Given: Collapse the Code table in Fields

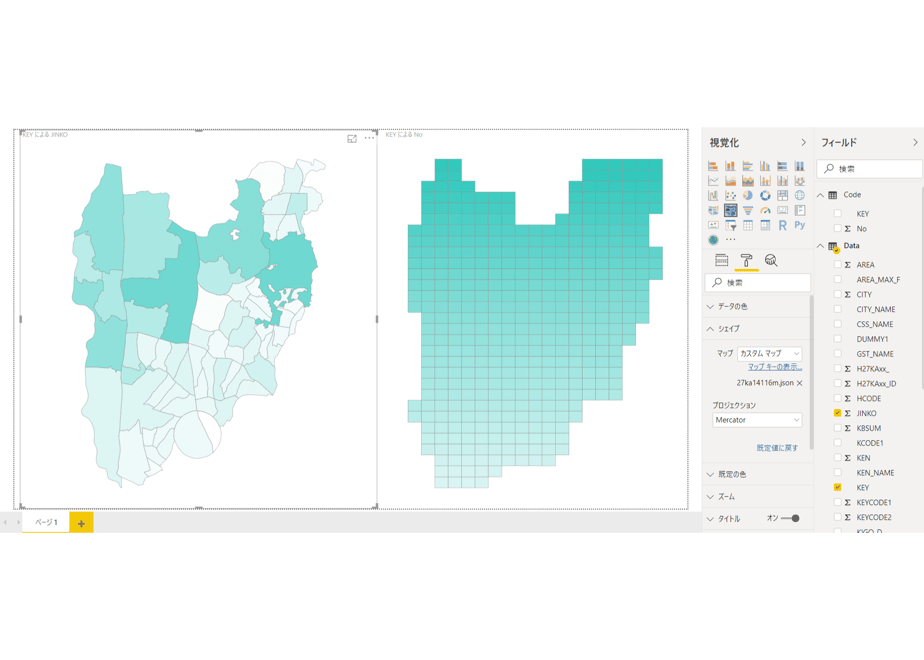Looking at the screenshot, I should 820,194.
